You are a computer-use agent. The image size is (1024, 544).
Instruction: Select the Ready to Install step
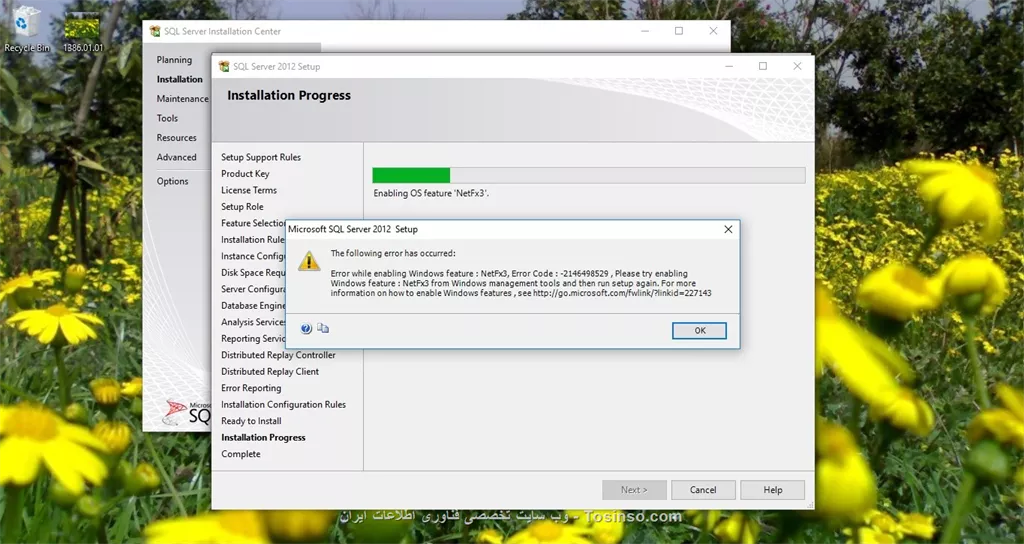click(251, 421)
